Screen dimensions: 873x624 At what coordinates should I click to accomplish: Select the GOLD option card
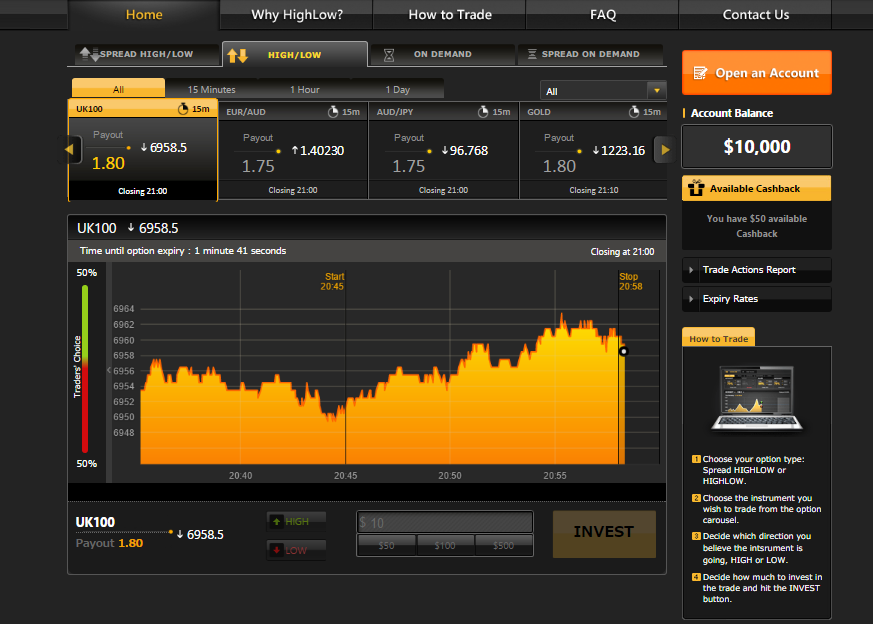[594, 150]
